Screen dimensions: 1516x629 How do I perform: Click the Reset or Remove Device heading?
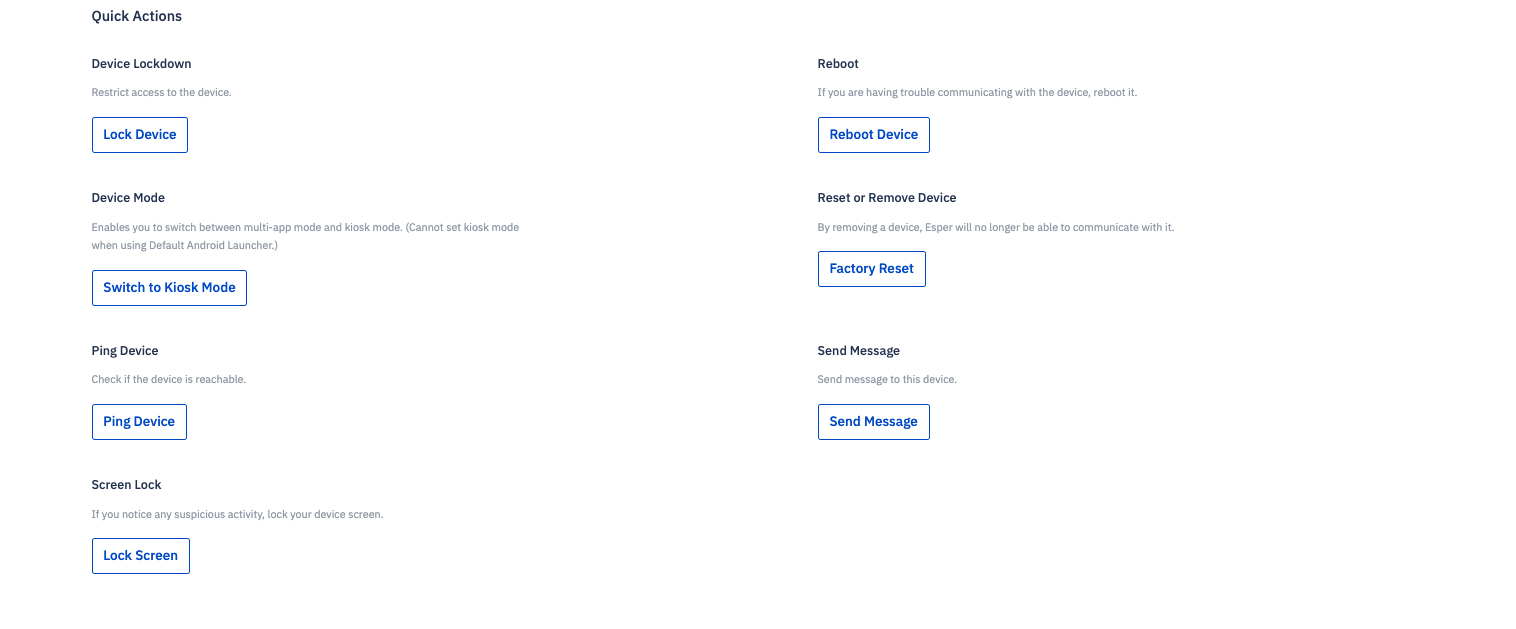(886, 197)
